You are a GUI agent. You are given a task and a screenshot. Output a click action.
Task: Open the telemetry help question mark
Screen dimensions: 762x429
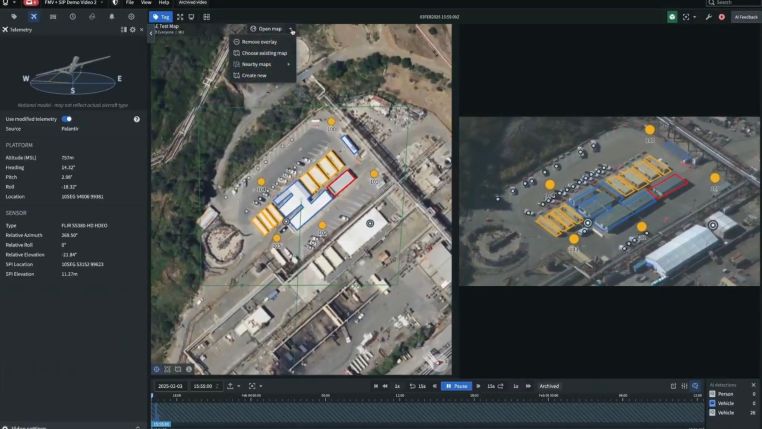tap(136, 119)
